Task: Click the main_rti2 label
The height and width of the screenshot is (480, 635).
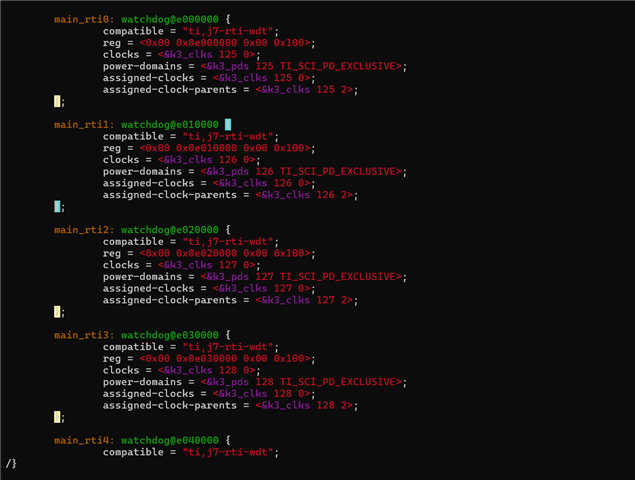Action: 81,230
